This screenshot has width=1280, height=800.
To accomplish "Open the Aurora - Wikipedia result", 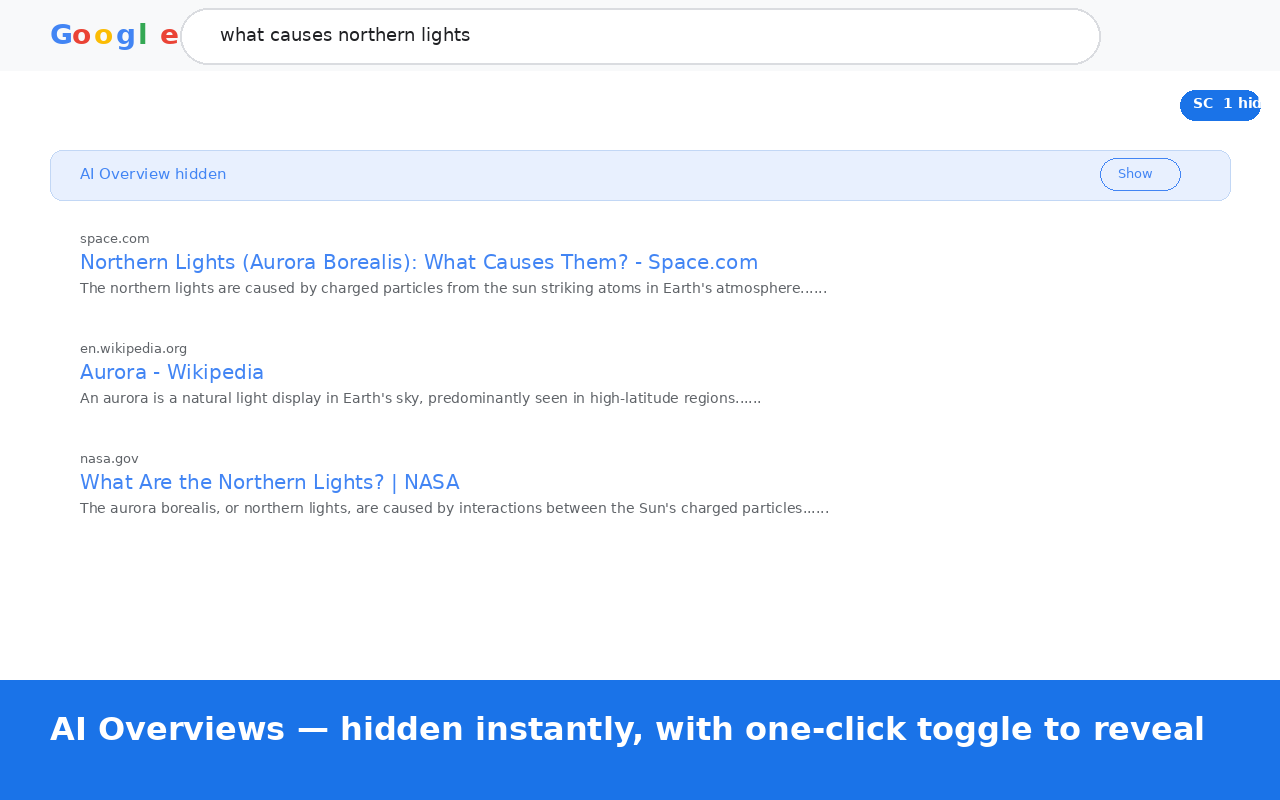I will (172, 372).
